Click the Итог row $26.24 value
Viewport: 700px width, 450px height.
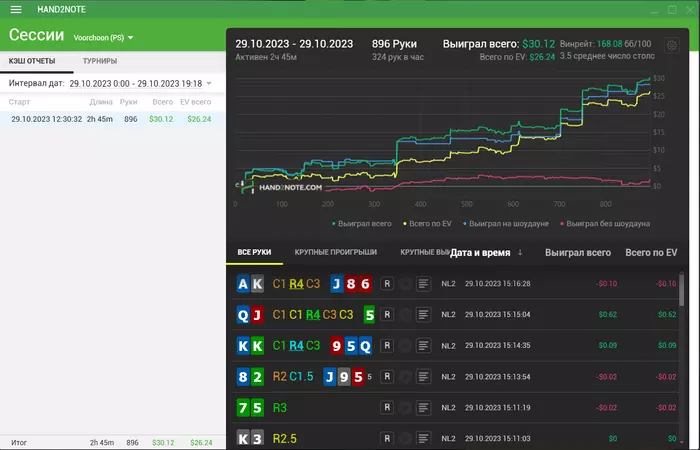coord(201,443)
